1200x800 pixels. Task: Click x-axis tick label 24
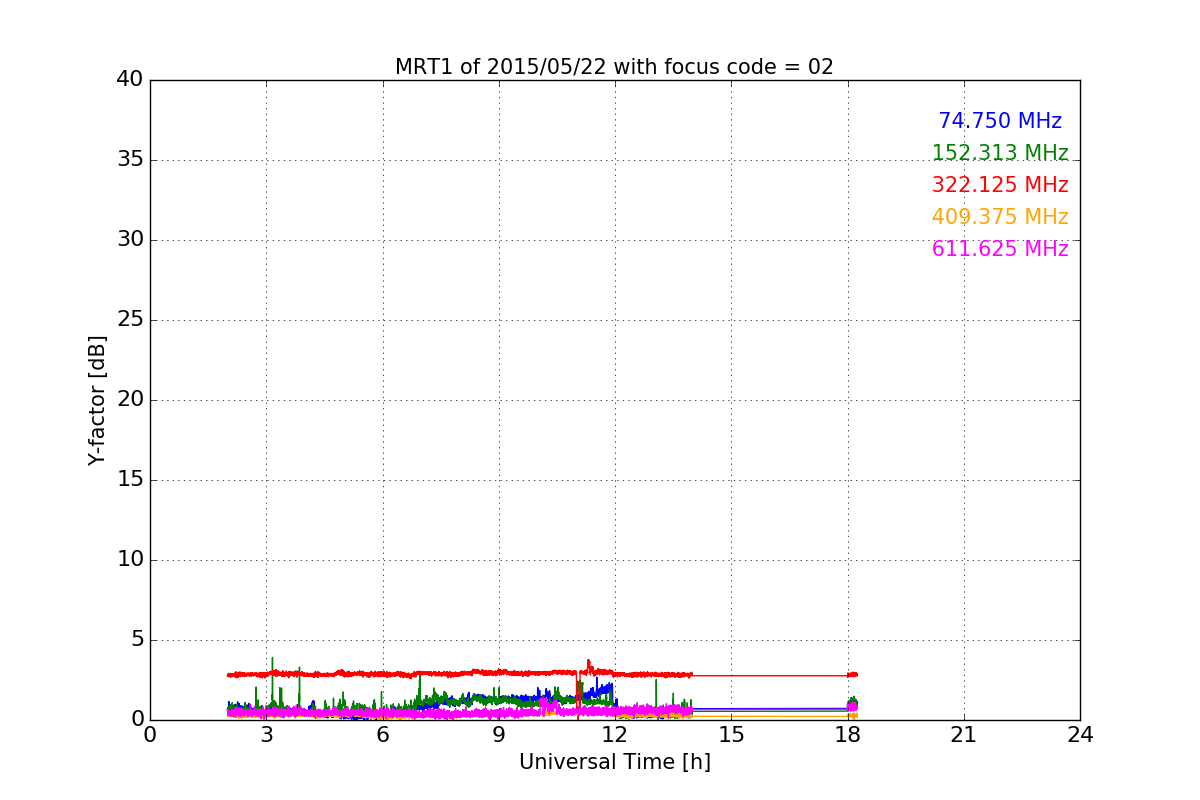point(1080,735)
